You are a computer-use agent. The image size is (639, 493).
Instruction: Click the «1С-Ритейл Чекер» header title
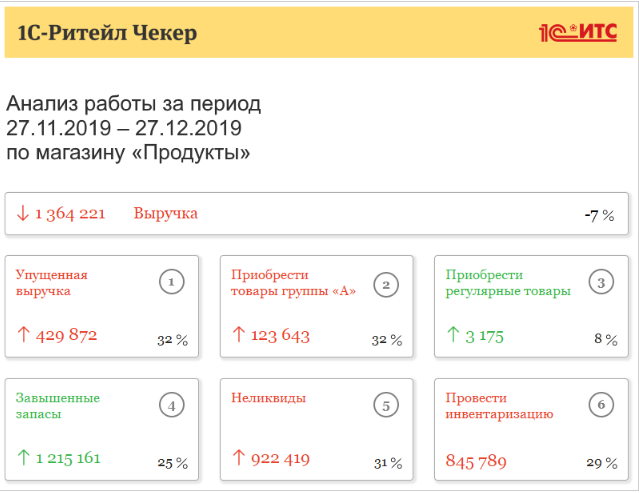tap(107, 33)
